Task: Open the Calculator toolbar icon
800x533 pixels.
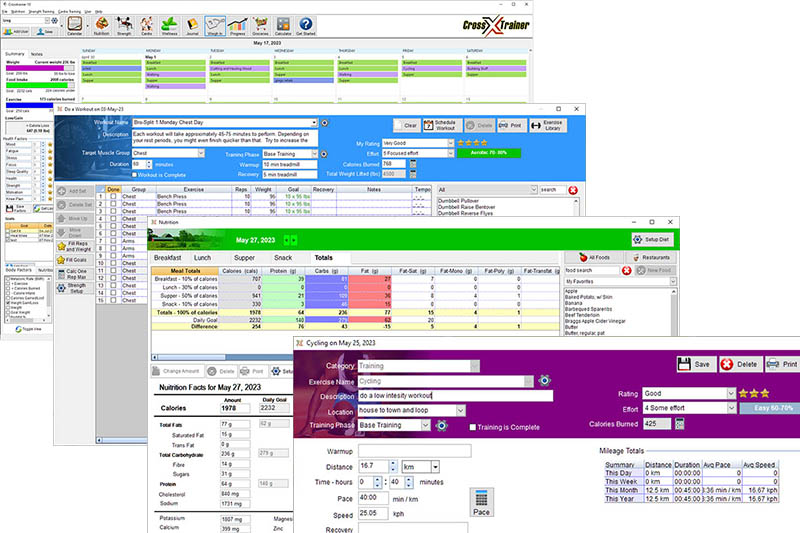Action: [x=283, y=26]
